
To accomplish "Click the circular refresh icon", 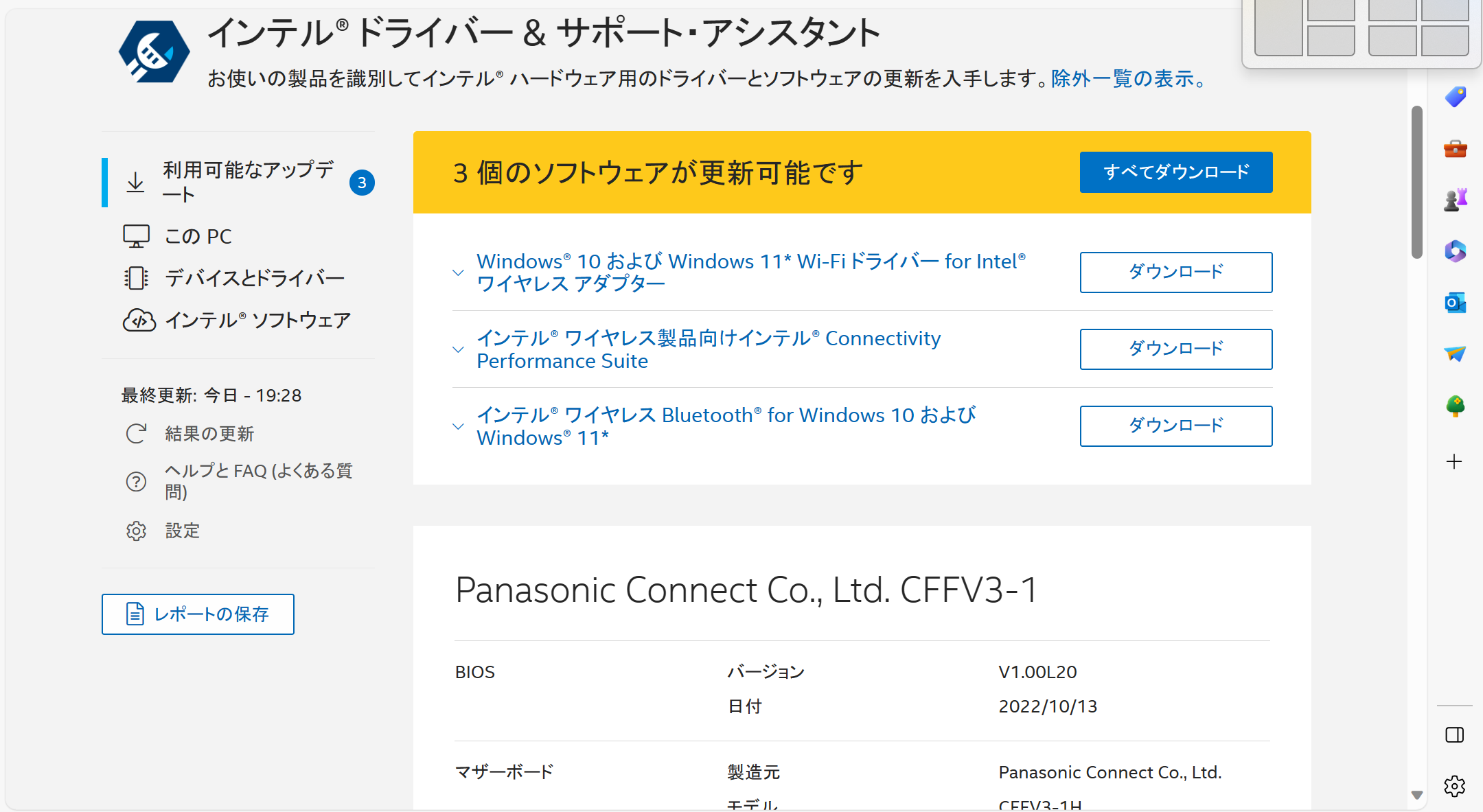I will point(136,434).
